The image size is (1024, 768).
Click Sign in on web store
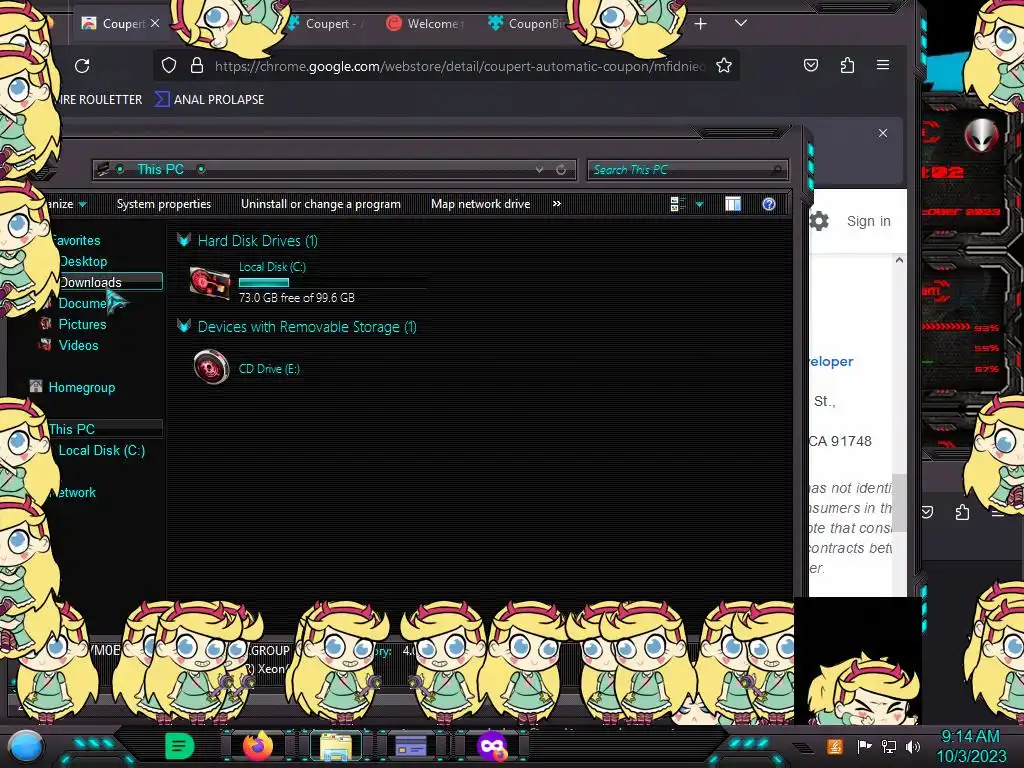[869, 221]
